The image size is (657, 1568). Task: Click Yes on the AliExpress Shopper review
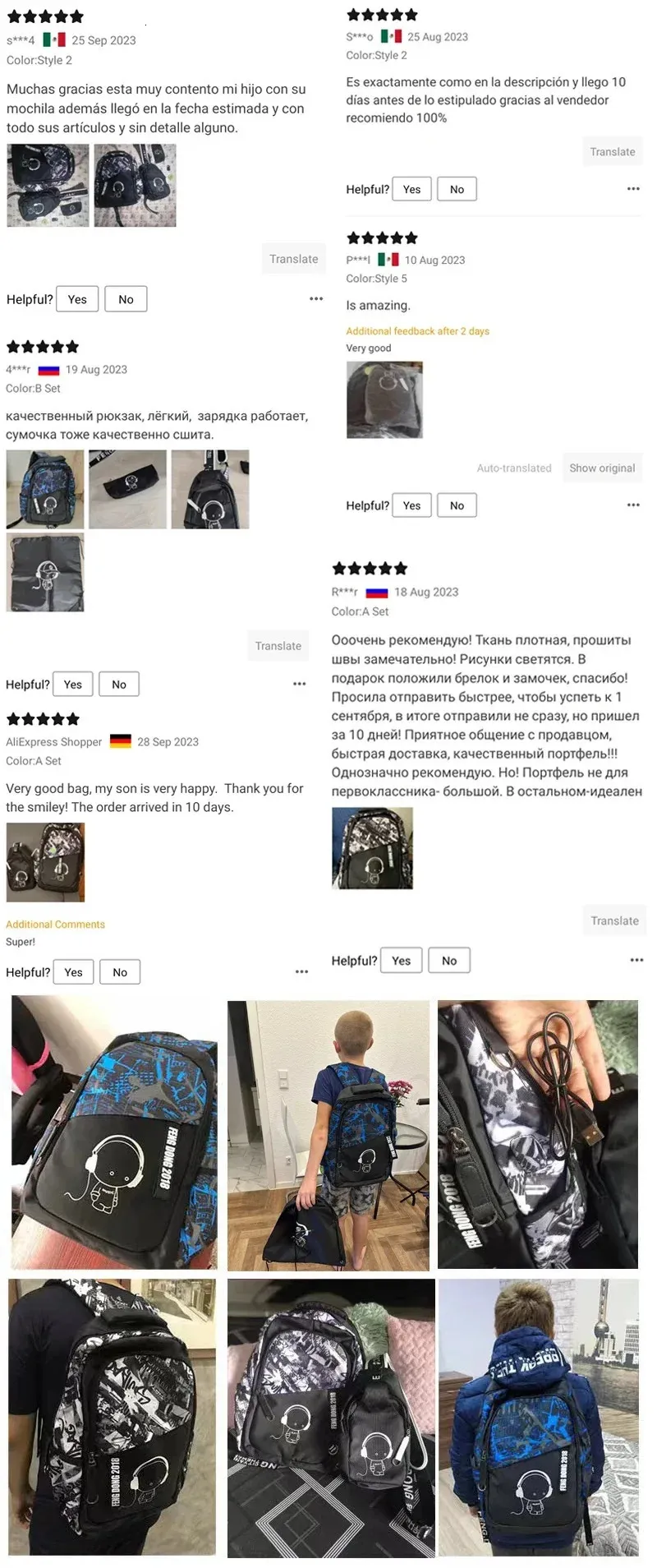tap(73, 972)
